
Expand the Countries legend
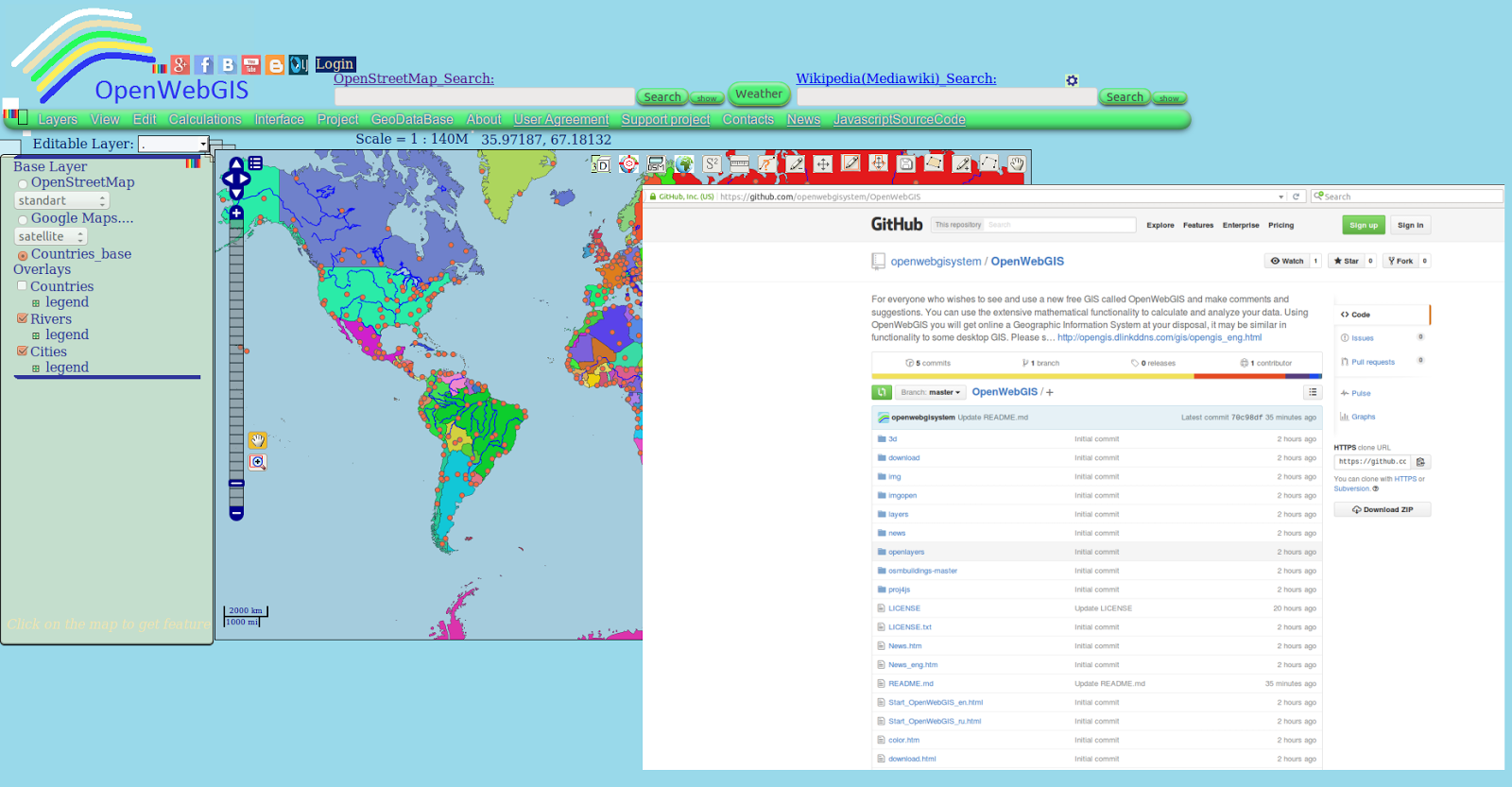click(x=36, y=303)
